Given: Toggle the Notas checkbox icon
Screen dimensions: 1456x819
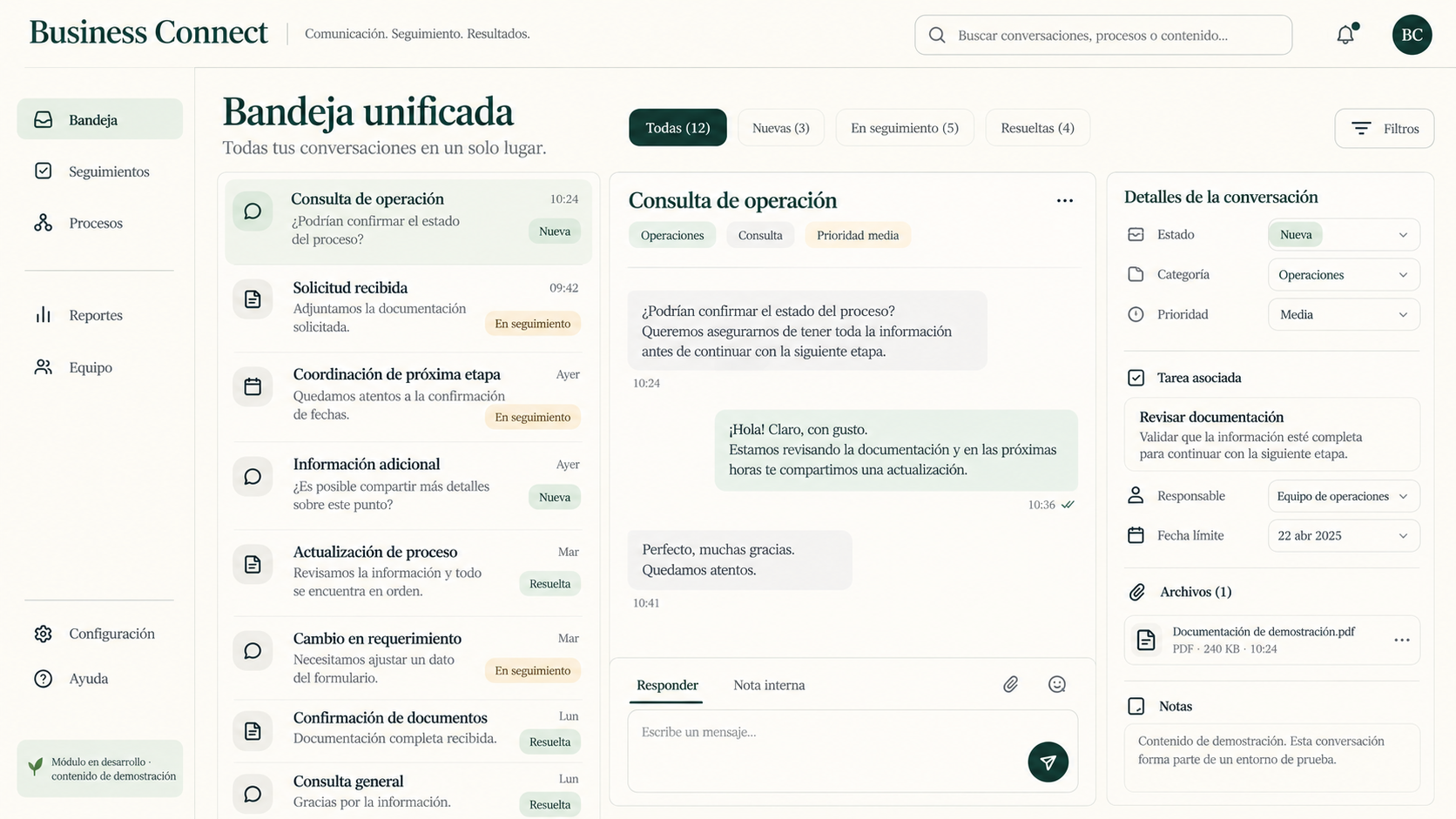Looking at the screenshot, I should pos(1136,706).
